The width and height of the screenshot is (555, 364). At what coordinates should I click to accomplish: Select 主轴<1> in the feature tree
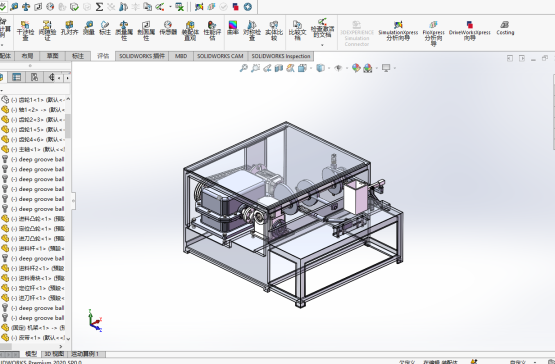33,149
